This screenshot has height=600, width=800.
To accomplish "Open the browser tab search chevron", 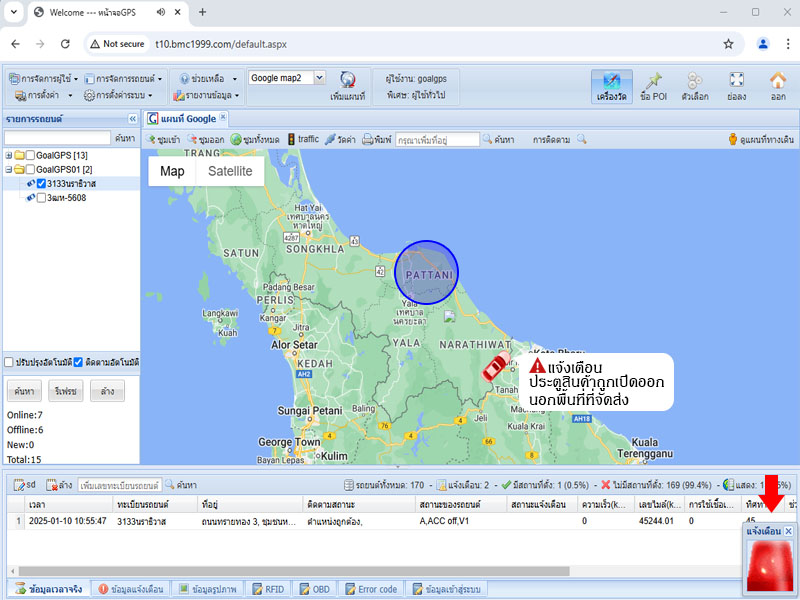I will point(14,12).
